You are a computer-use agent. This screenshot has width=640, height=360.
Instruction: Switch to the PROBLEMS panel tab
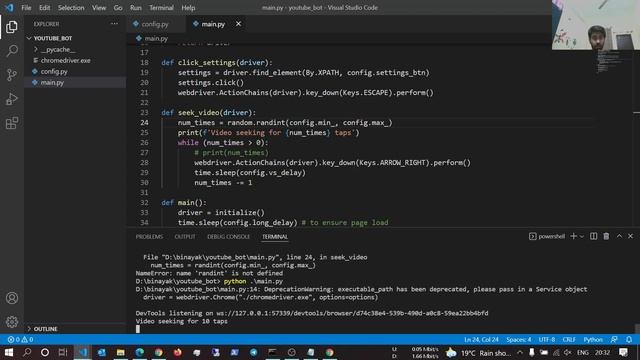[x=149, y=237]
